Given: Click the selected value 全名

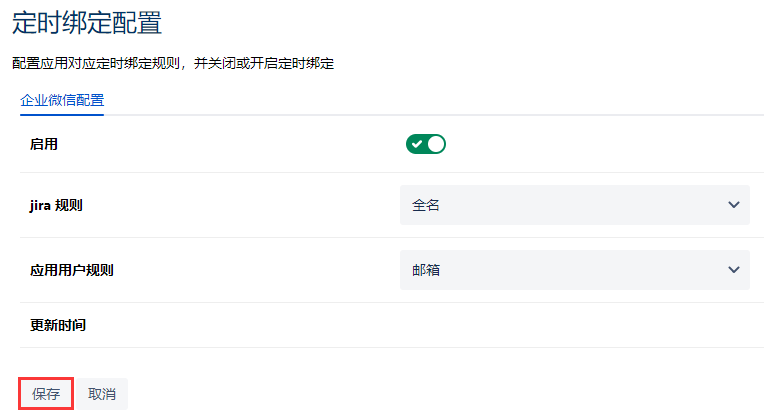Looking at the screenshot, I should tap(426, 205).
